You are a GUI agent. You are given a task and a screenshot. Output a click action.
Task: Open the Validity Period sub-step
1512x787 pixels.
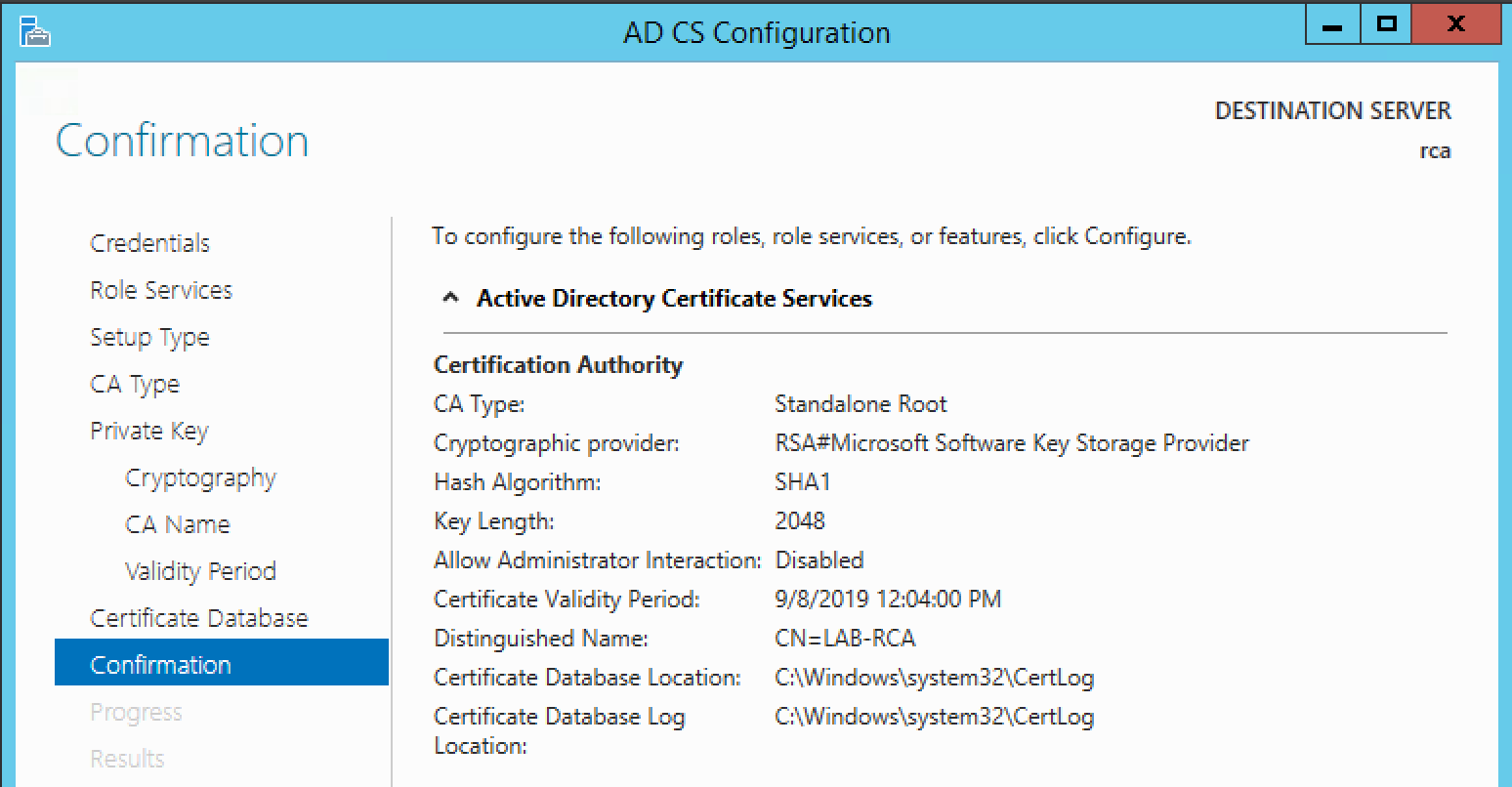(x=200, y=571)
